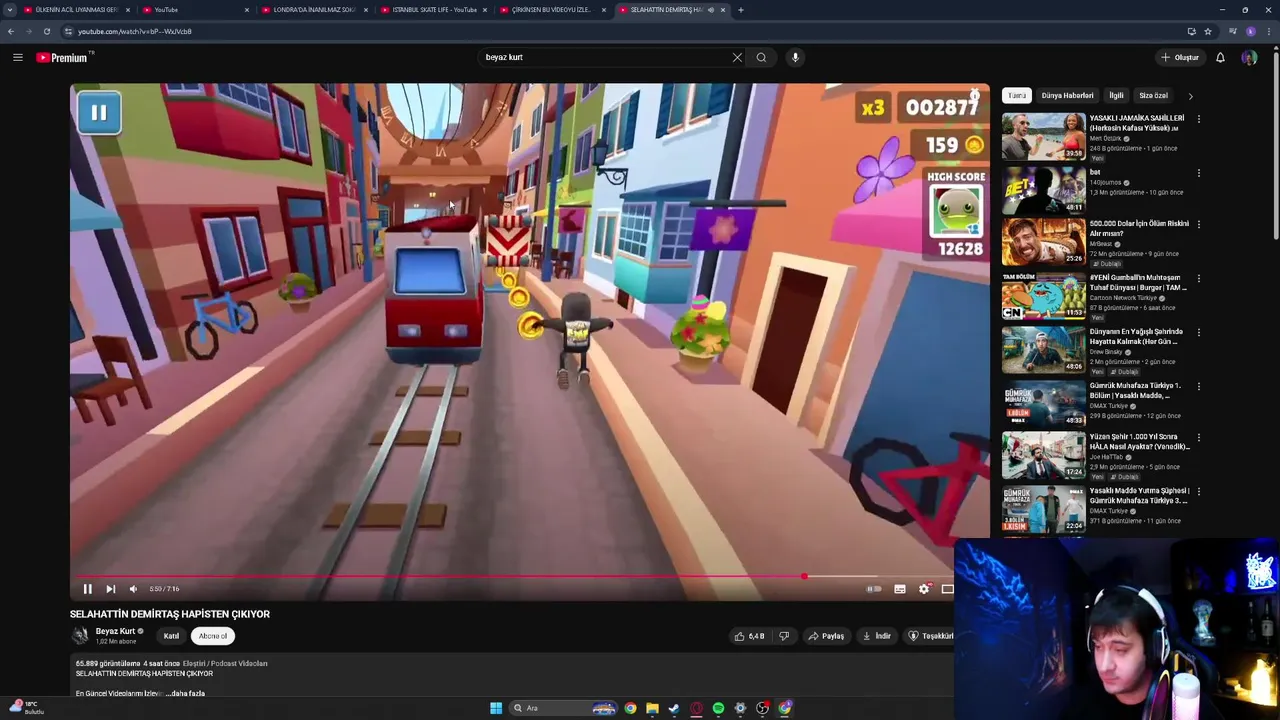Select the Size özel filter chip
This screenshot has width=1280, height=720.
1153,96
